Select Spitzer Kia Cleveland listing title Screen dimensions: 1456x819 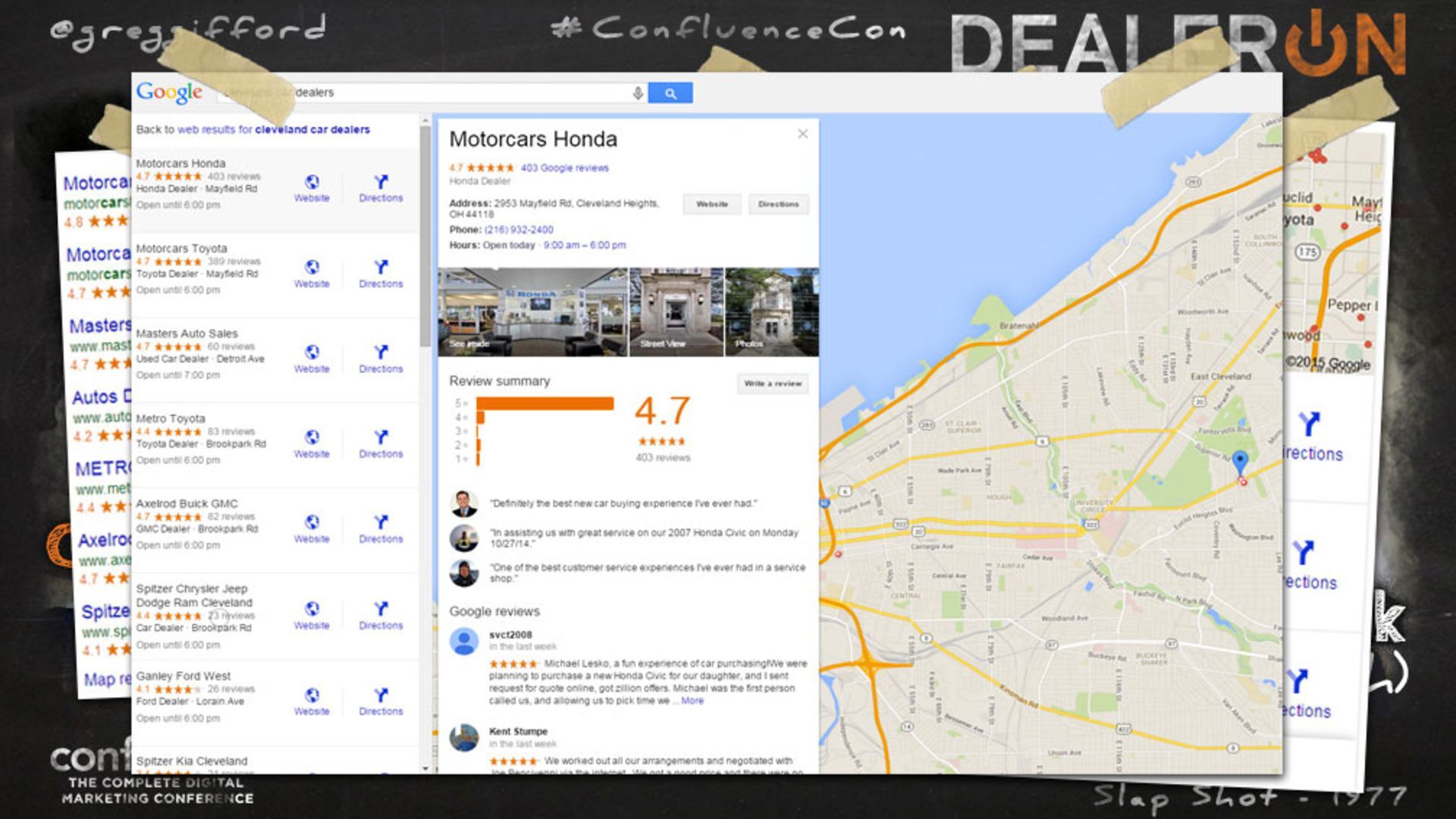click(x=192, y=761)
